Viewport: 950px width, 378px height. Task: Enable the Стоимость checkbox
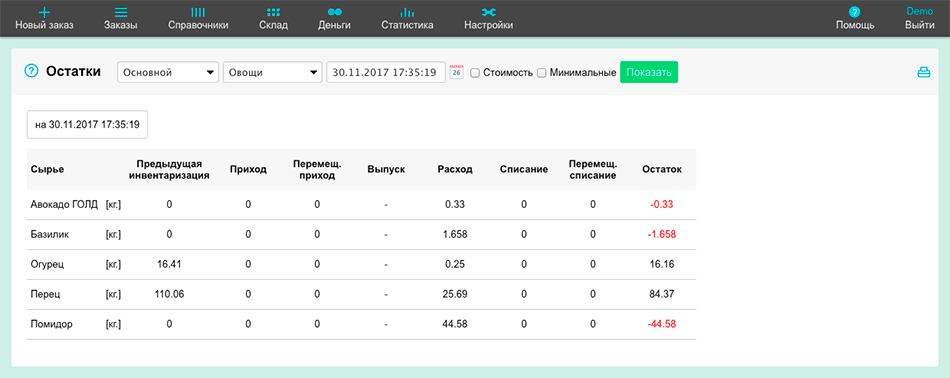[x=476, y=73]
